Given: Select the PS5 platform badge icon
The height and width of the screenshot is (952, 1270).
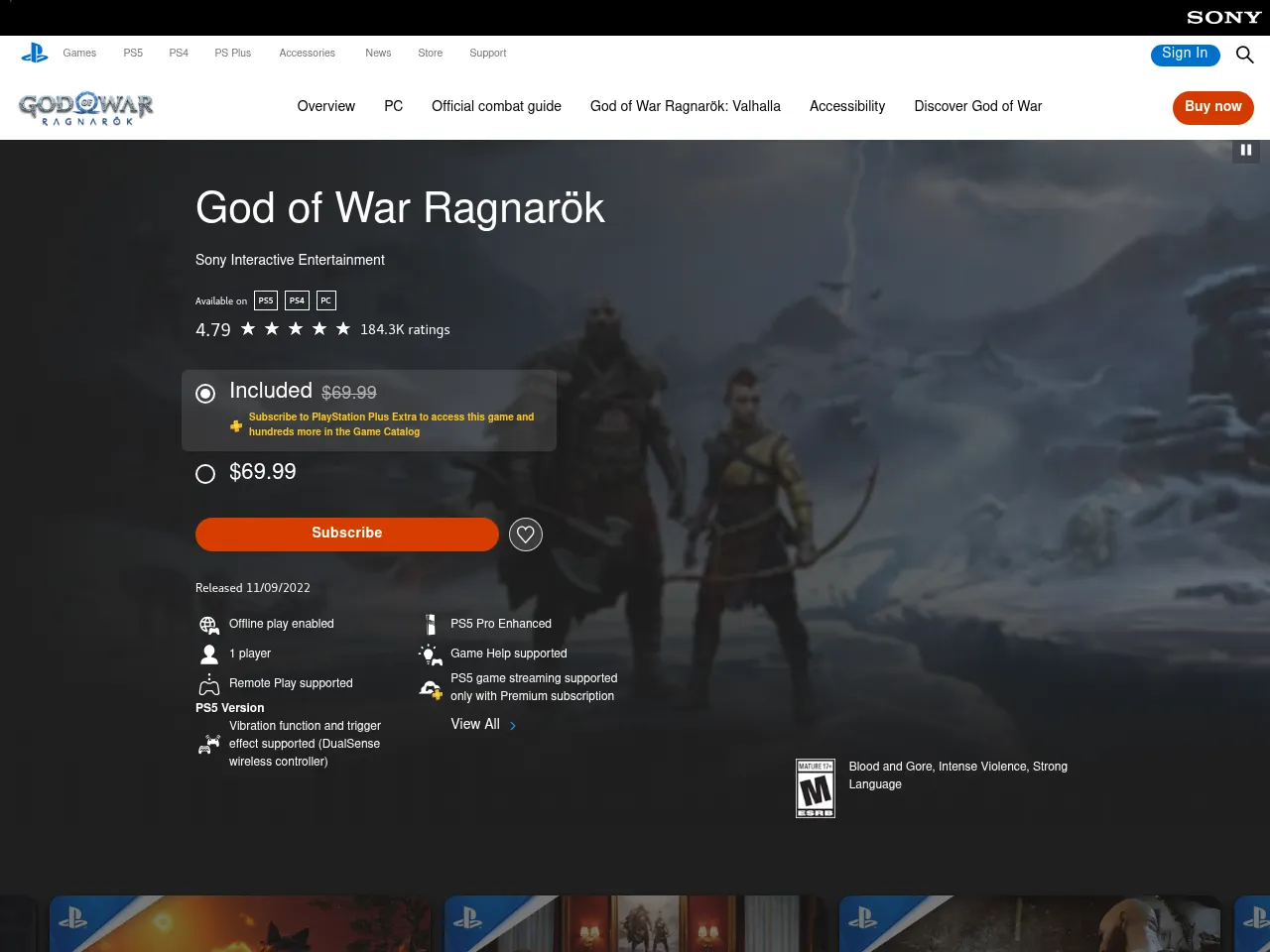Looking at the screenshot, I should click(265, 300).
